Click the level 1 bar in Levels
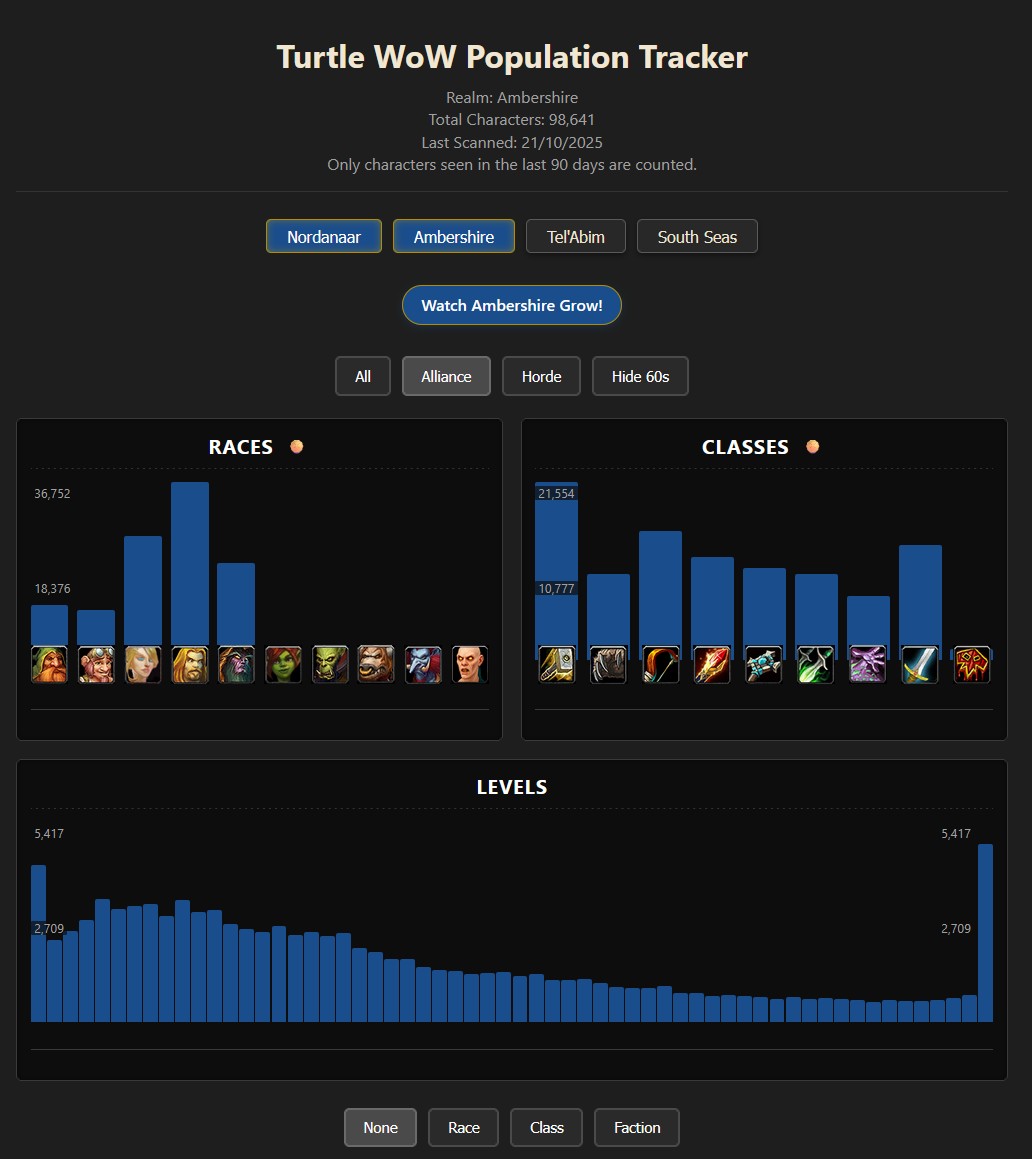 [38, 943]
